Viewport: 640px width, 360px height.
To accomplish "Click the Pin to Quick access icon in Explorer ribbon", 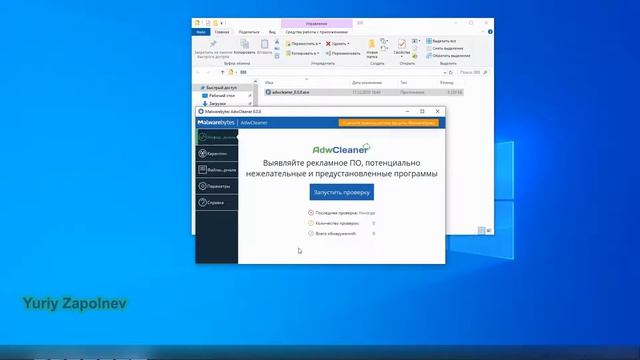I will [213, 43].
